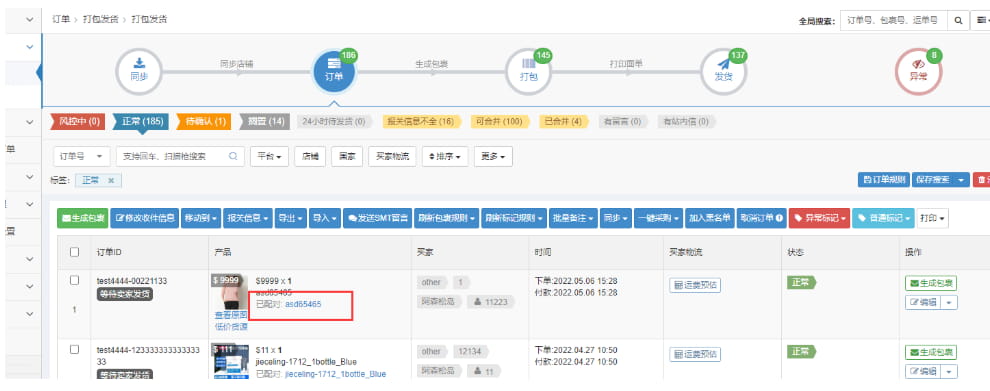Image resolution: width=990 pixels, height=391 pixels.
Task: Click the 取消订单 button with the info icon
Action: pos(761,218)
